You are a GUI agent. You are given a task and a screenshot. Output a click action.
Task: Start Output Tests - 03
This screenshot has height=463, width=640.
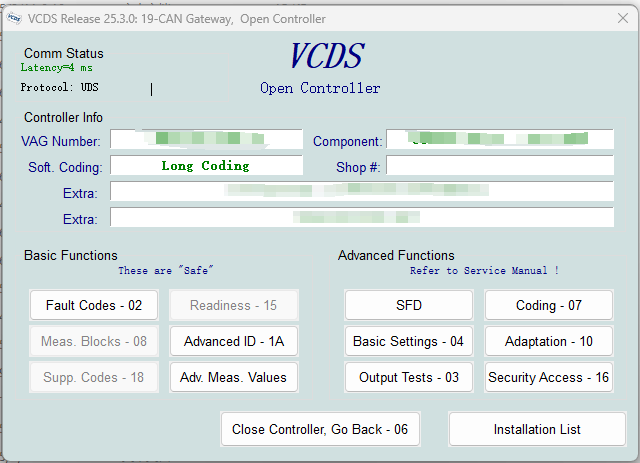[x=408, y=377]
